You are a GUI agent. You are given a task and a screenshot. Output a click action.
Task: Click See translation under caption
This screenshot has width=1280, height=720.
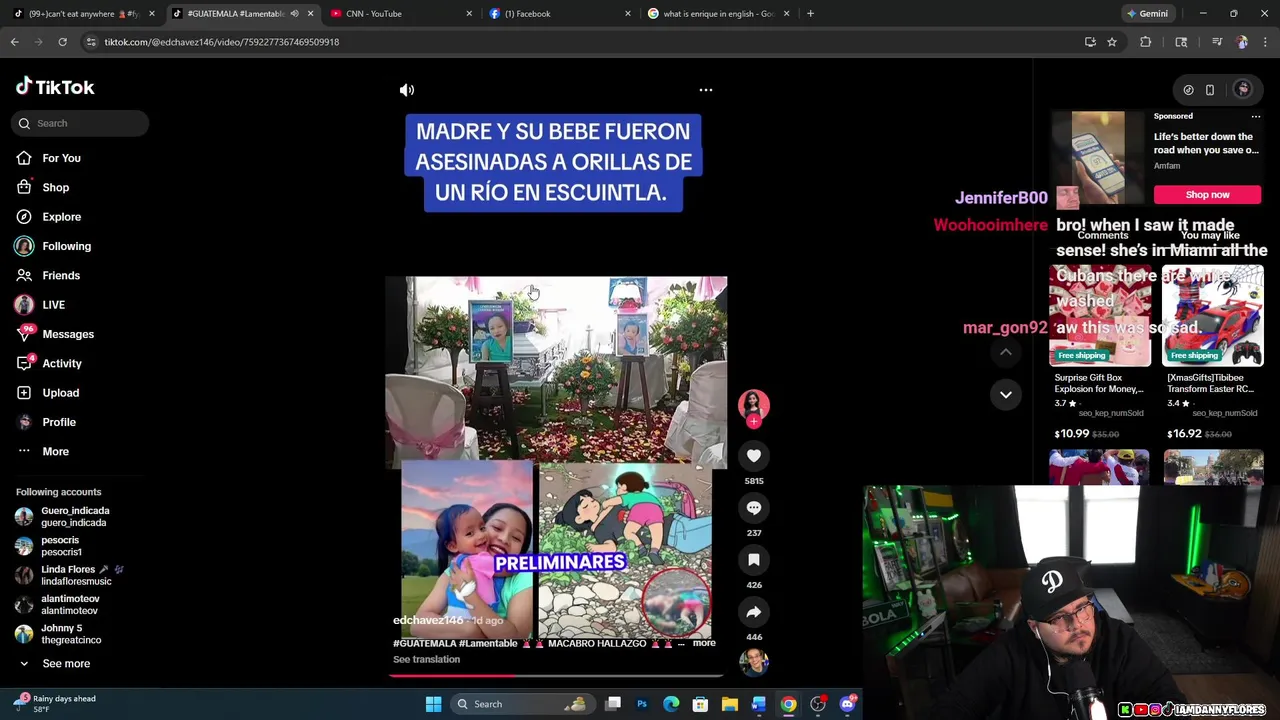tap(426, 659)
